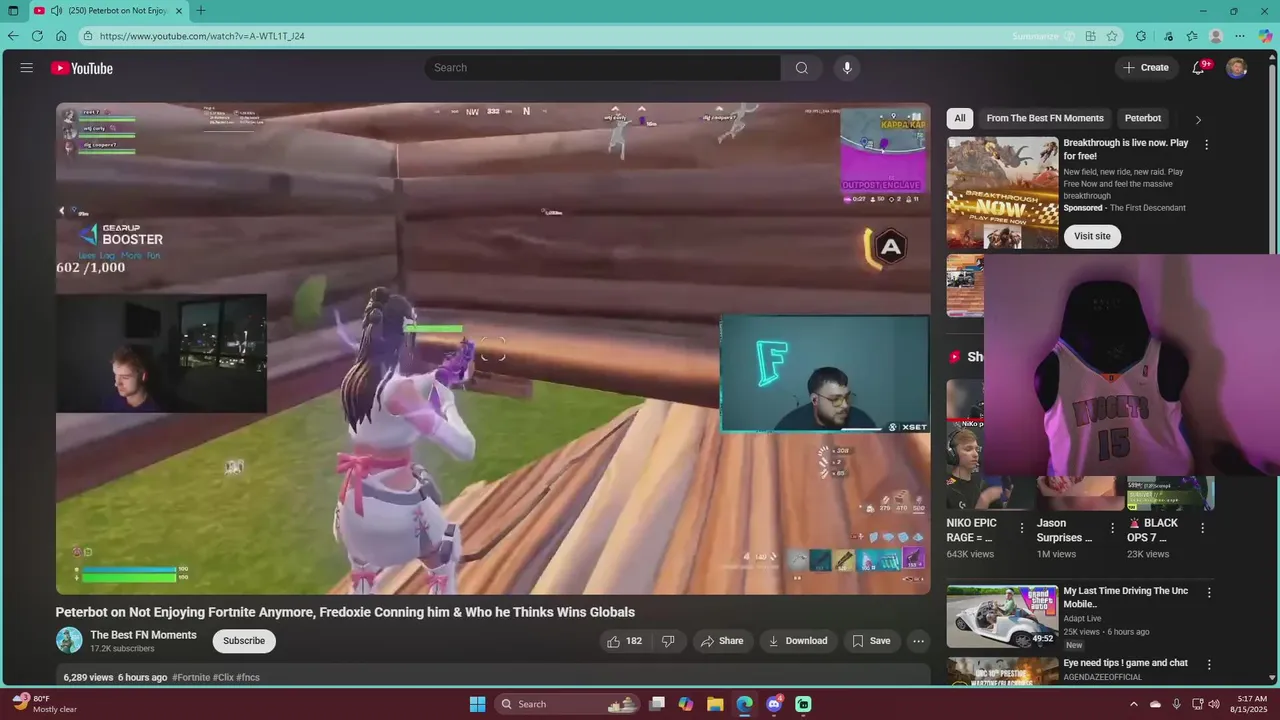Image resolution: width=1280 pixels, height=720 pixels.
Task: Click the #fncs hashtag
Action: coord(248,677)
